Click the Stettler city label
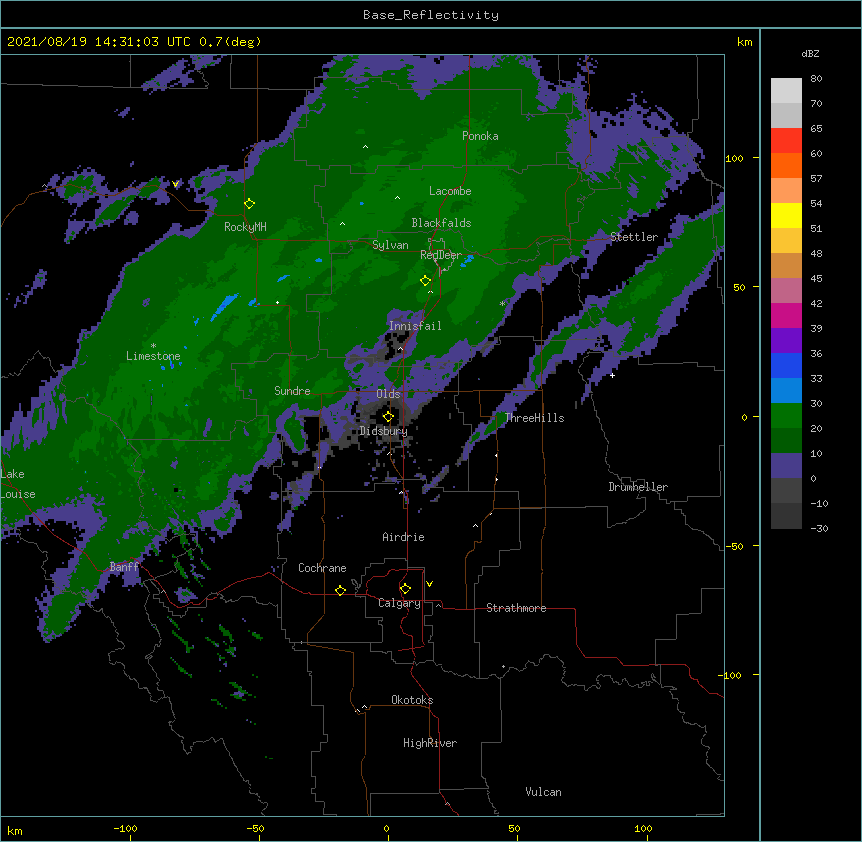Image resolution: width=862 pixels, height=842 pixels. pos(634,237)
